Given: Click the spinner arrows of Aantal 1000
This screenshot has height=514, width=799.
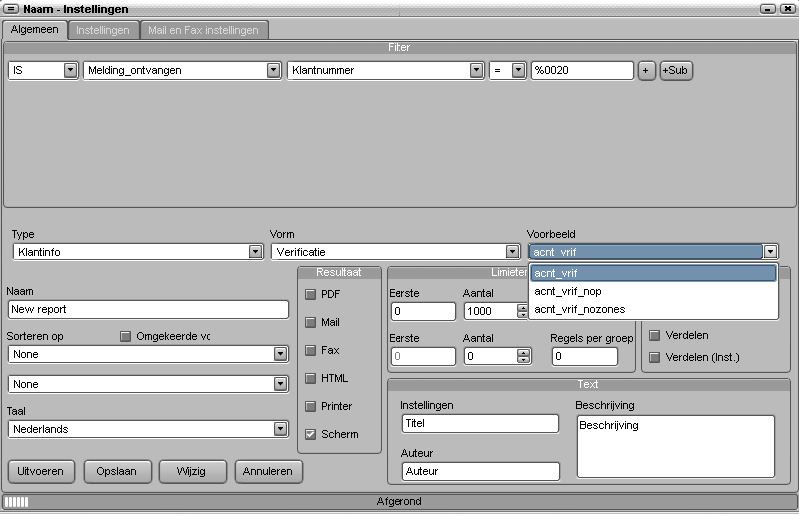Looking at the screenshot, I should point(522,311).
